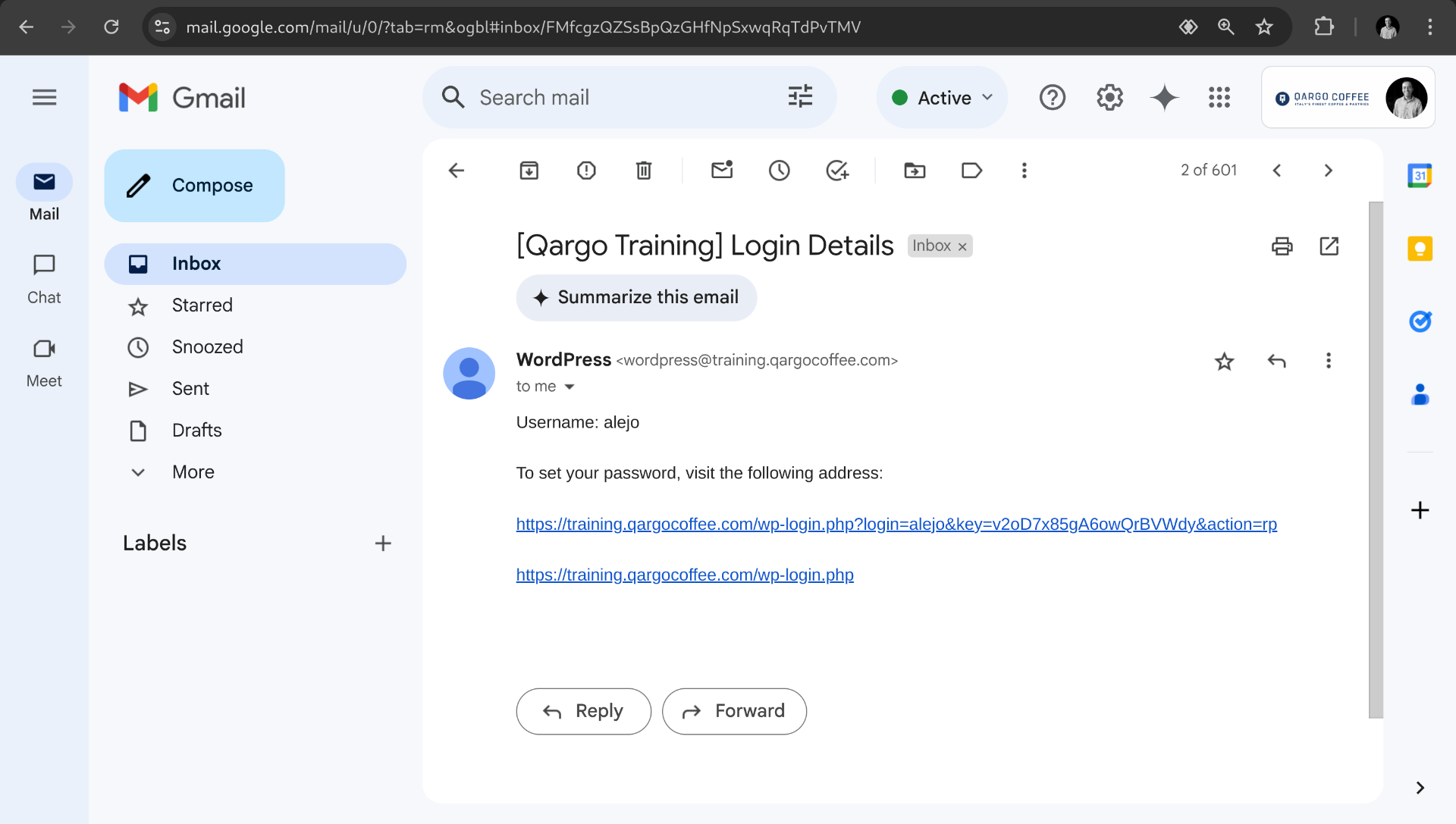Open Drafts folder
The height and width of the screenshot is (824, 1456).
(256, 431)
